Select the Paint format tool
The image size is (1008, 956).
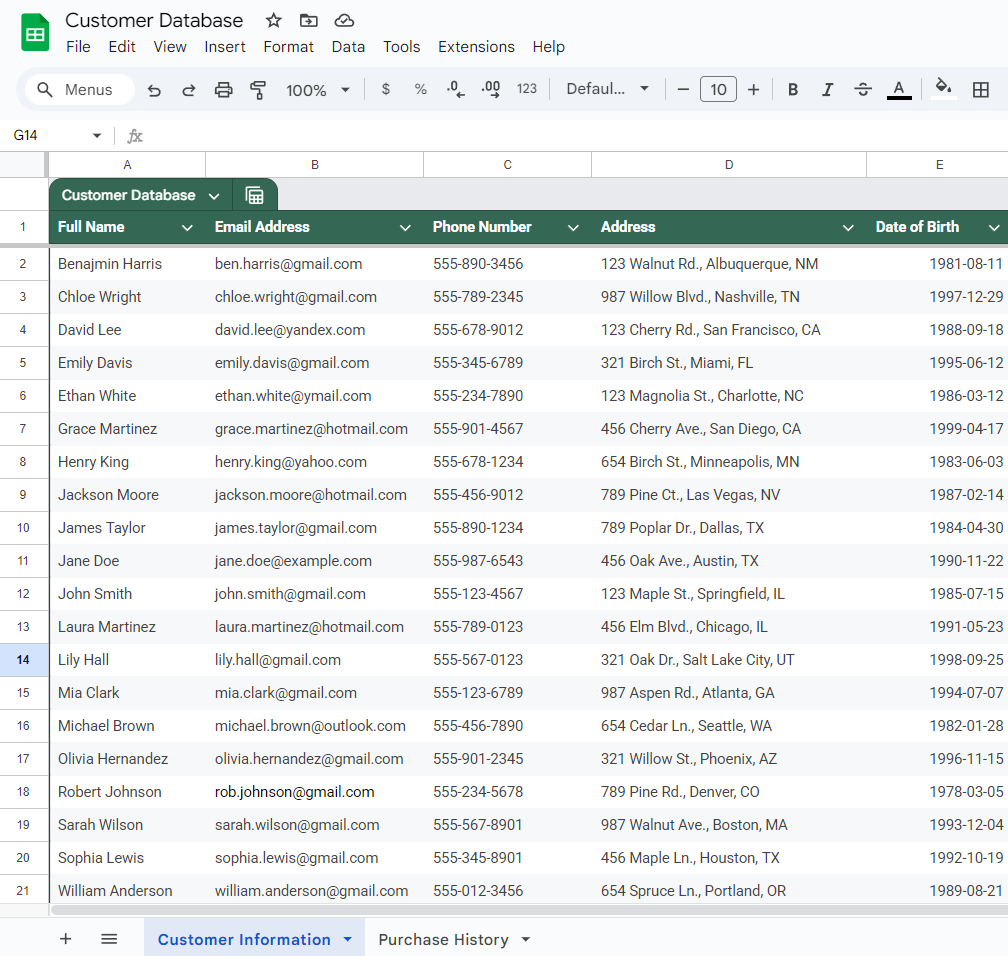pos(258,90)
